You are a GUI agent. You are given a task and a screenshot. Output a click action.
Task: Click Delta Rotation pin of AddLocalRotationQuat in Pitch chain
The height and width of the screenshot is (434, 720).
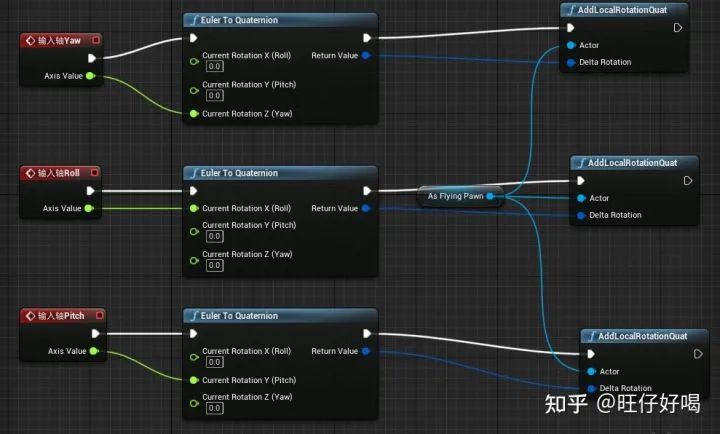coord(591,389)
